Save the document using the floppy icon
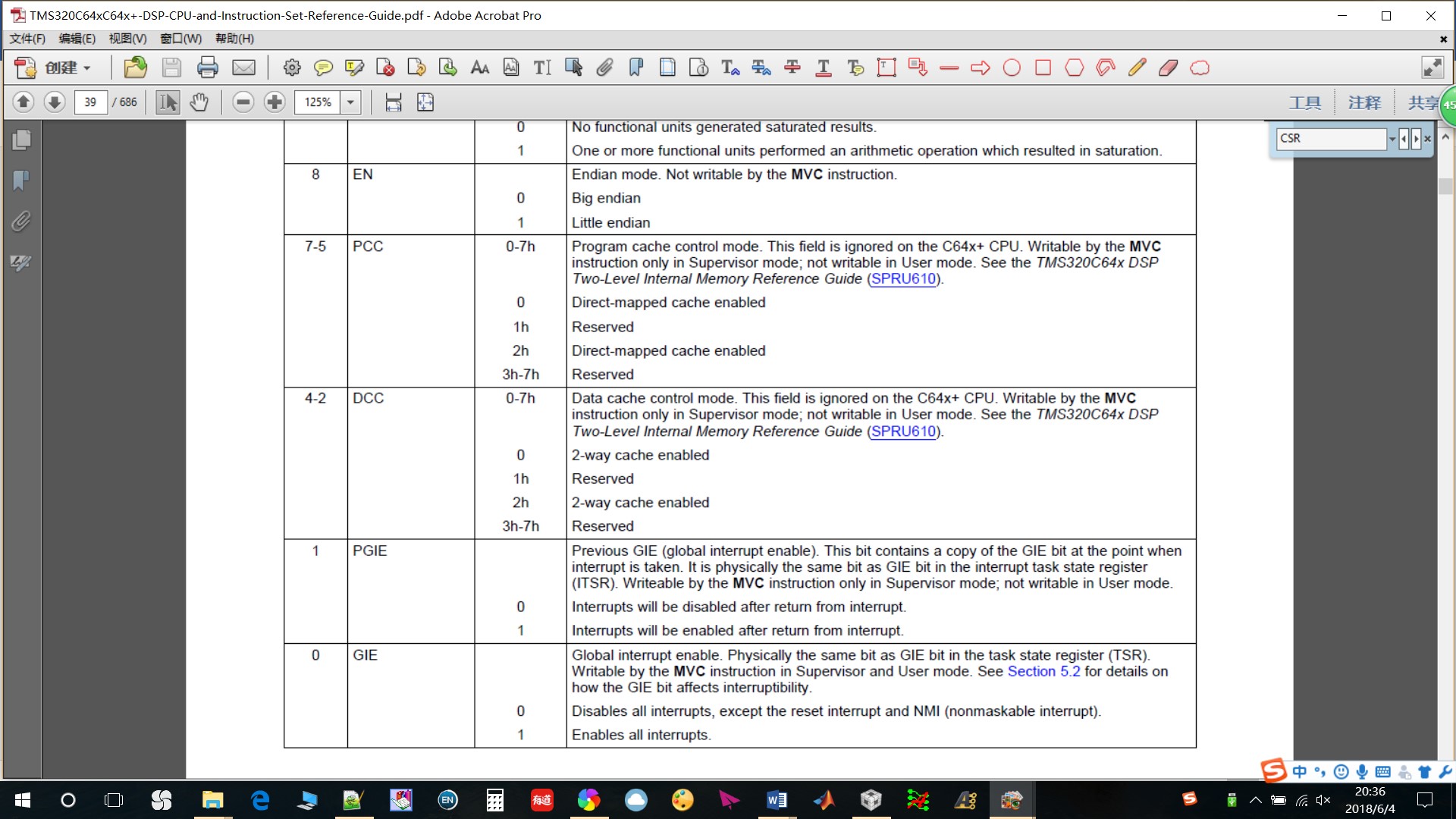Image resolution: width=1456 pixels, height=819 pixels. point(171,68)
